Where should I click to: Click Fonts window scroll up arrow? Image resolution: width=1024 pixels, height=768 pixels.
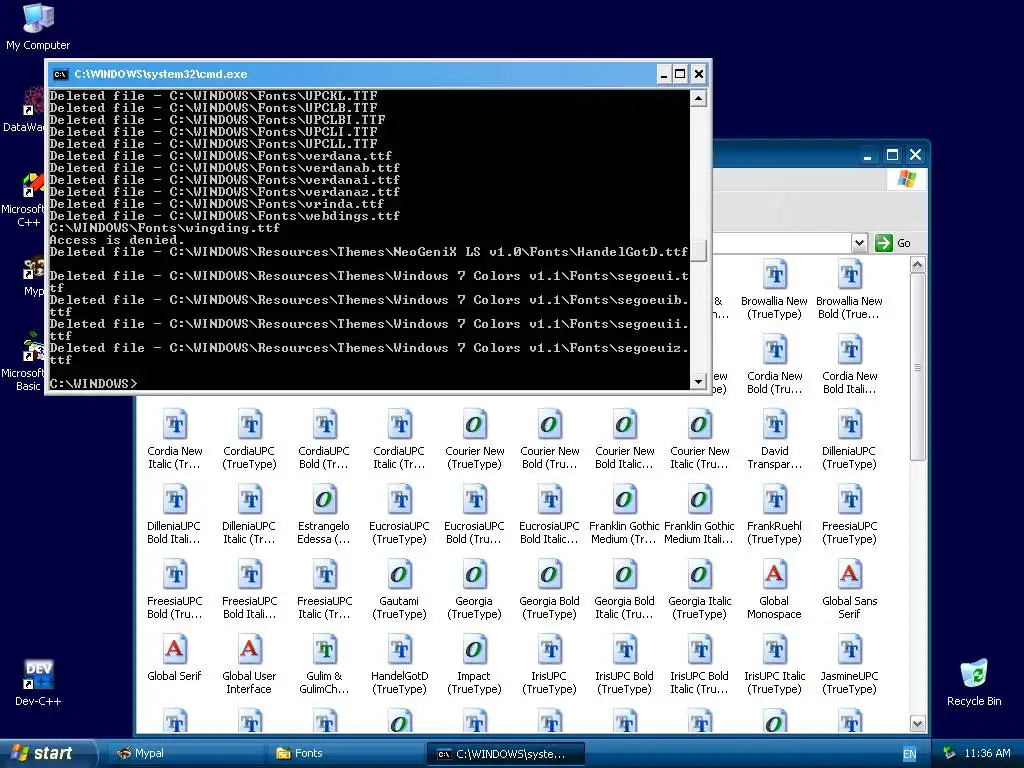tap(918, 264)
